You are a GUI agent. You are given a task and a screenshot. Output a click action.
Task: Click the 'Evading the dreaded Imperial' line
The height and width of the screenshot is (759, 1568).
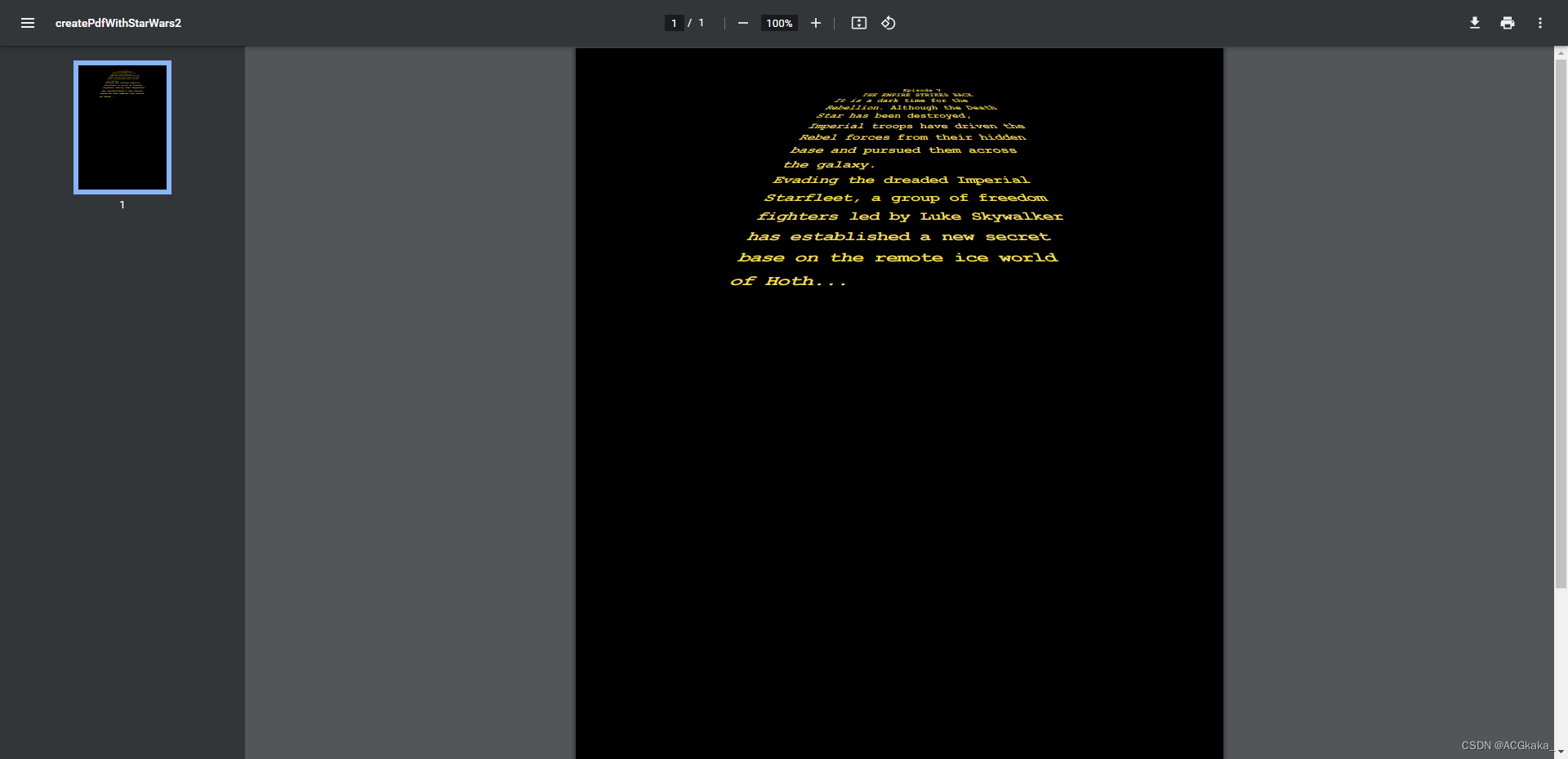tap(902, 180)
